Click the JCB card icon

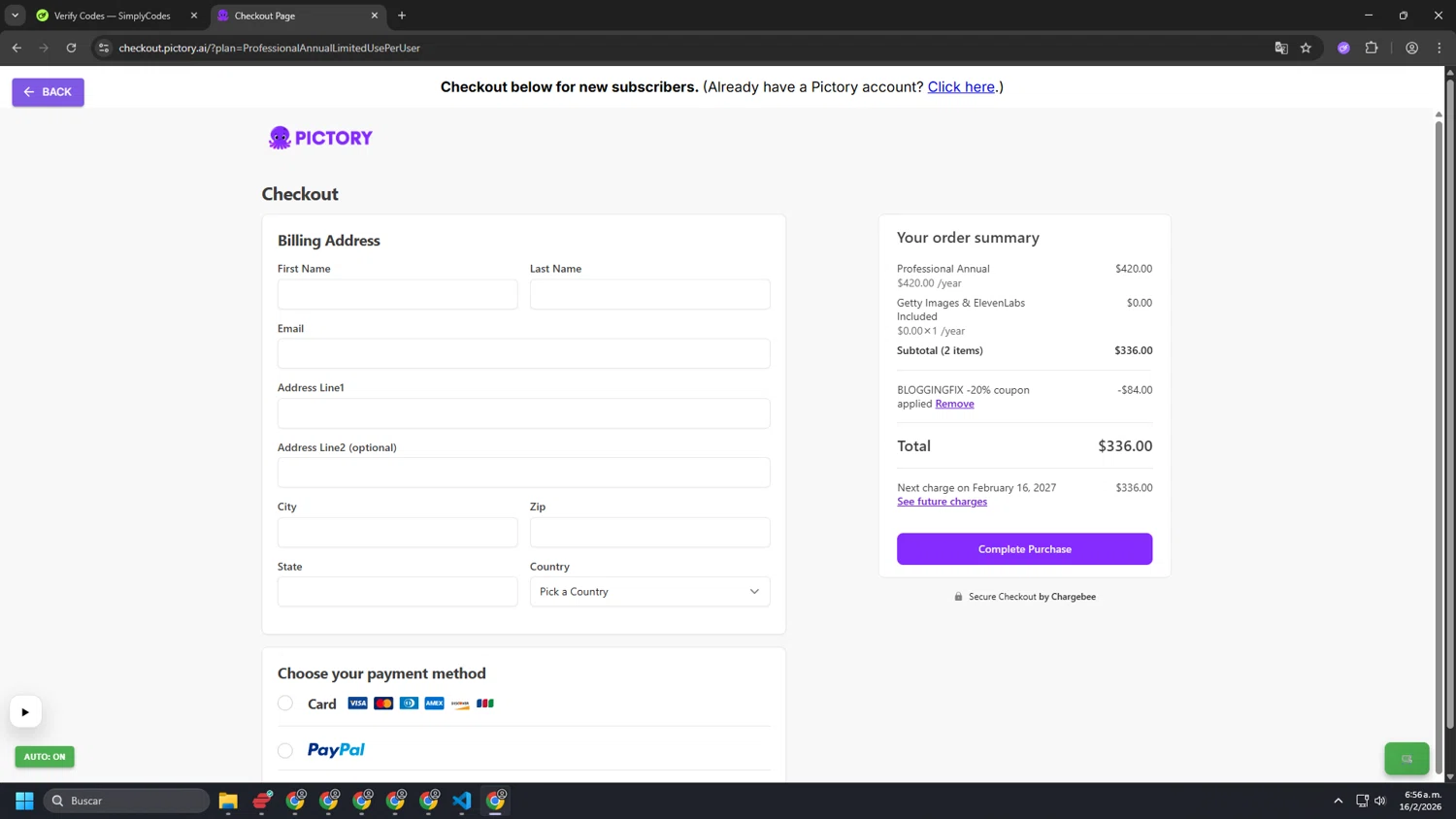(x=485, y=704)
